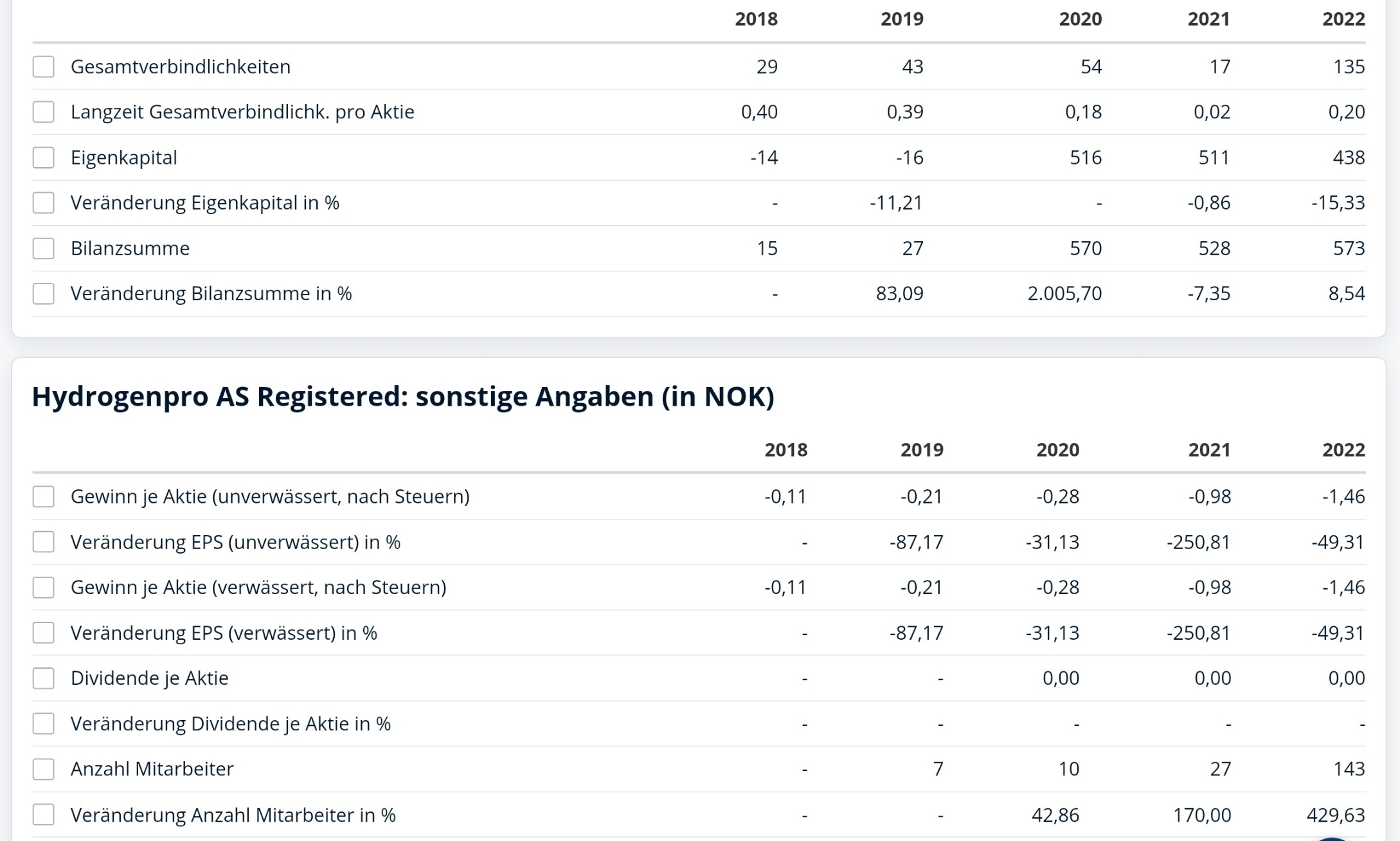Open the Hydrogenpro AS Registered sonstige Angaben heading
The height and width of the screenshot is (841, 1400).
click(404, 396)
